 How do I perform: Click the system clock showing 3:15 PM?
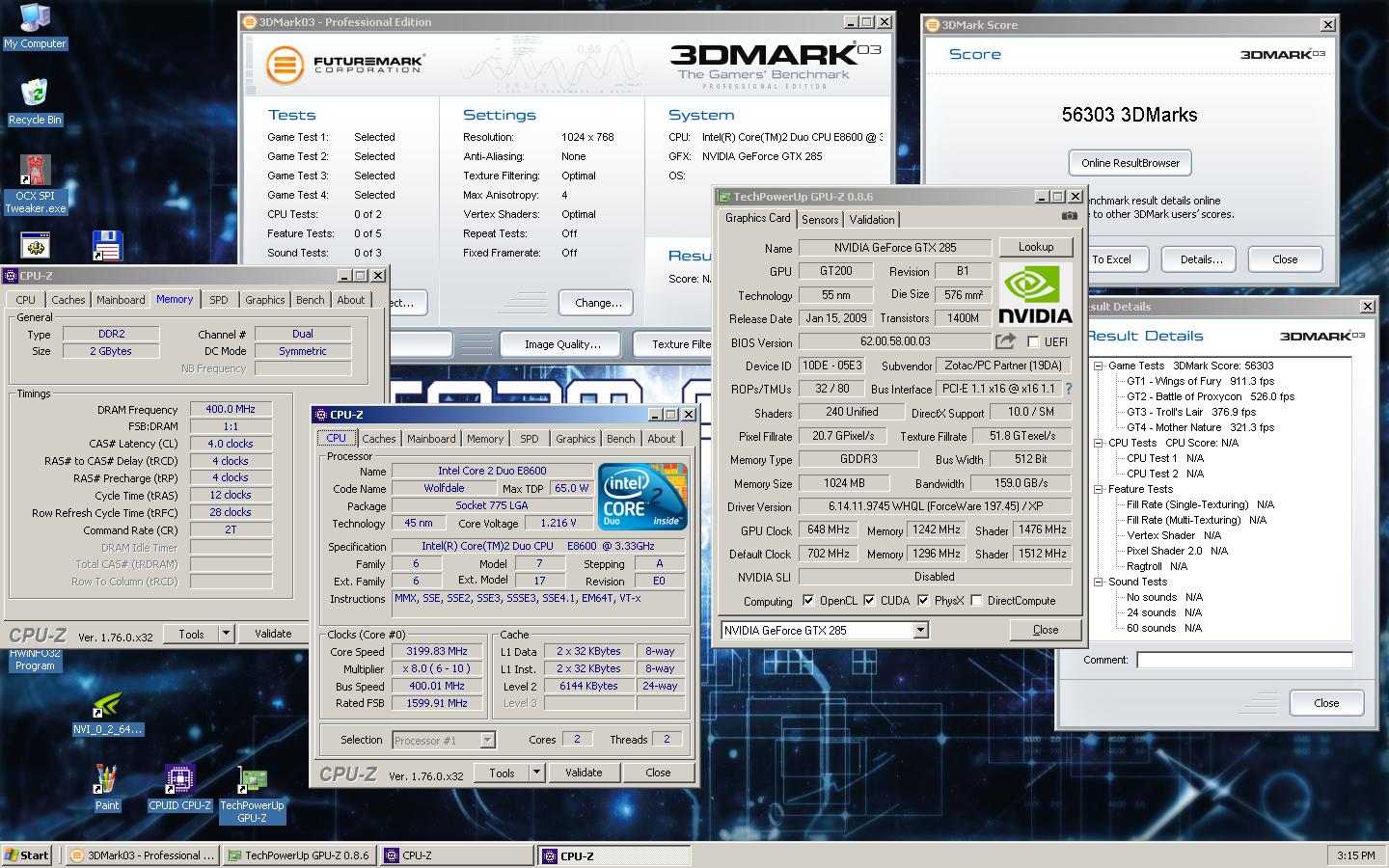point(1355,855)
